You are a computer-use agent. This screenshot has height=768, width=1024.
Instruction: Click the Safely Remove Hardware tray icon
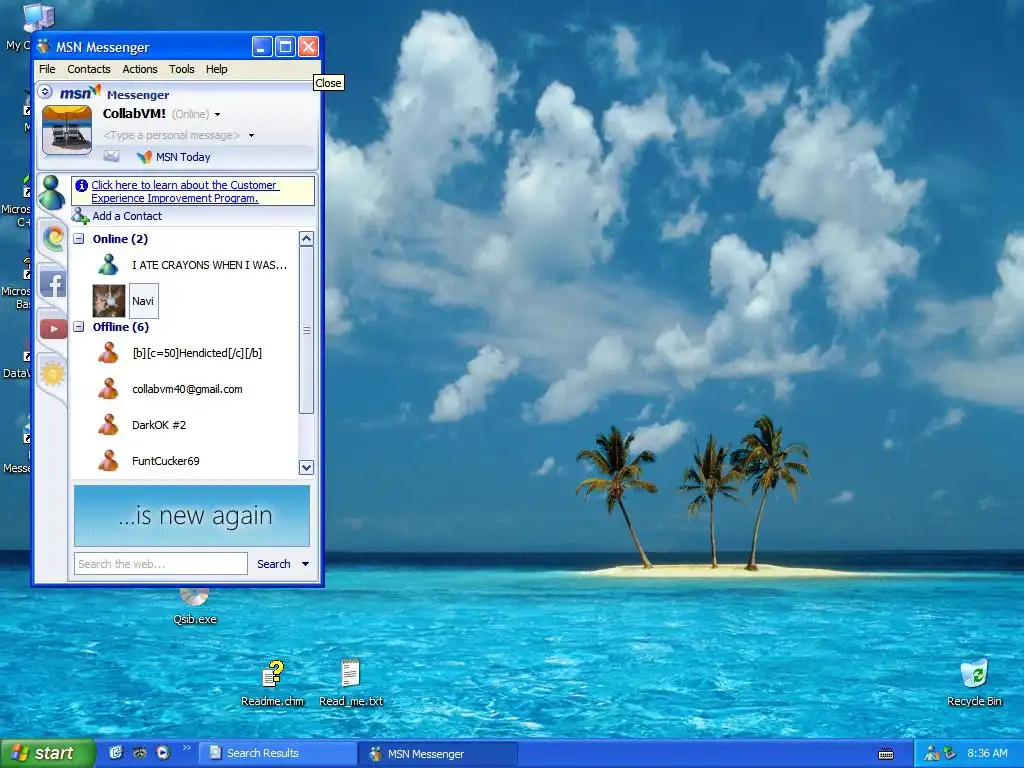[950, 754]
